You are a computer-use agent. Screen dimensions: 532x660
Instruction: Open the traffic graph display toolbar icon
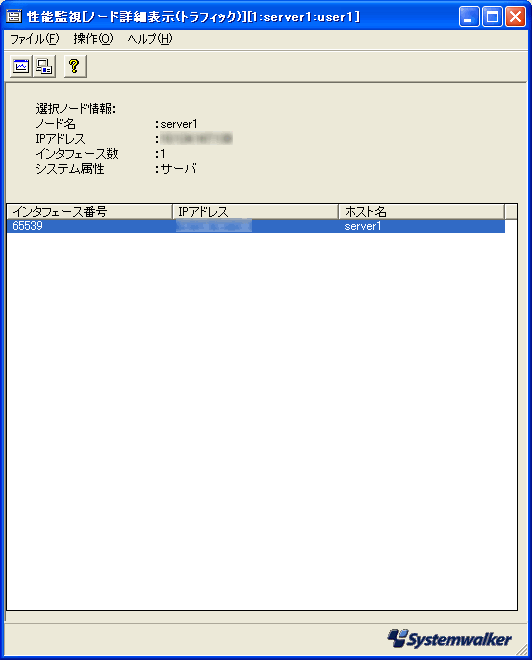(21, 67)
